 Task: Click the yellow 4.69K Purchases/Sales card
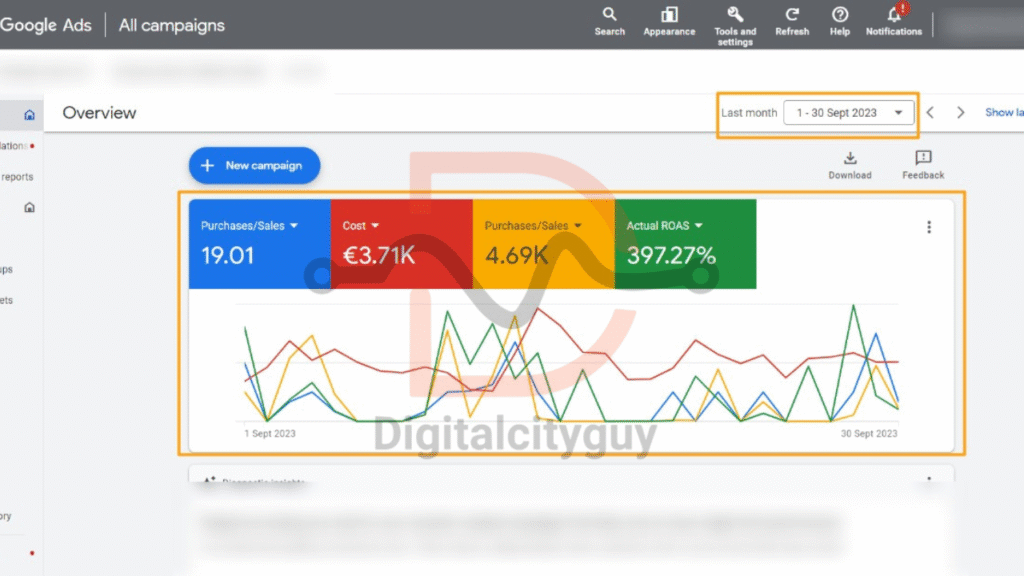(542, 245)
